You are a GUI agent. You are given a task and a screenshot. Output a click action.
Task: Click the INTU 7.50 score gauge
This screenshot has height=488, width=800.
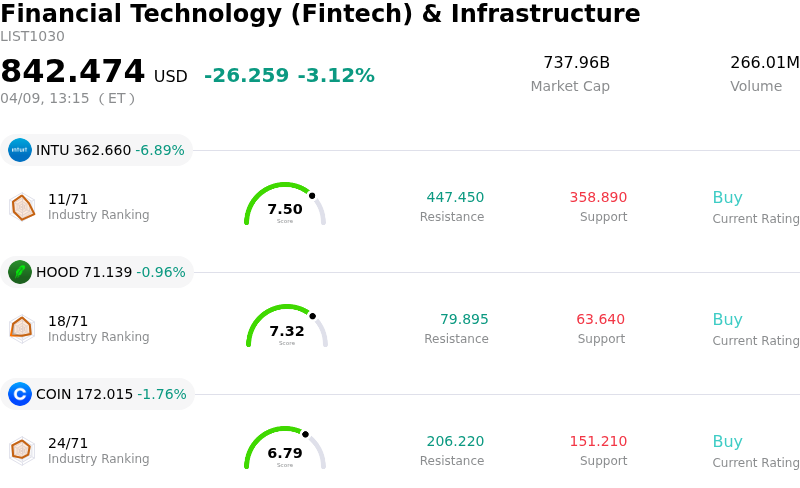285,206
